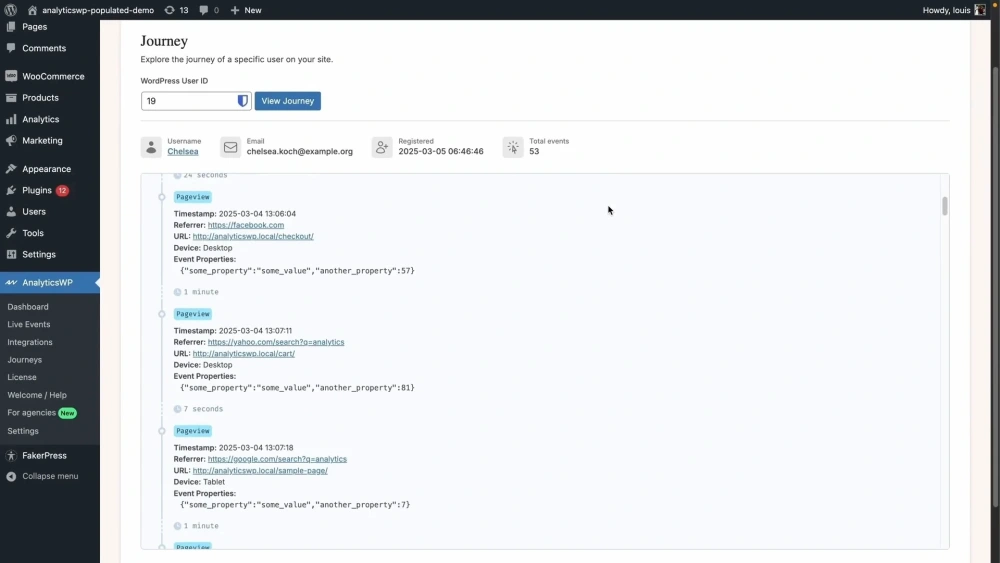Open the Chelsea username link
1000x563 pixels.
tap(183, 152)
